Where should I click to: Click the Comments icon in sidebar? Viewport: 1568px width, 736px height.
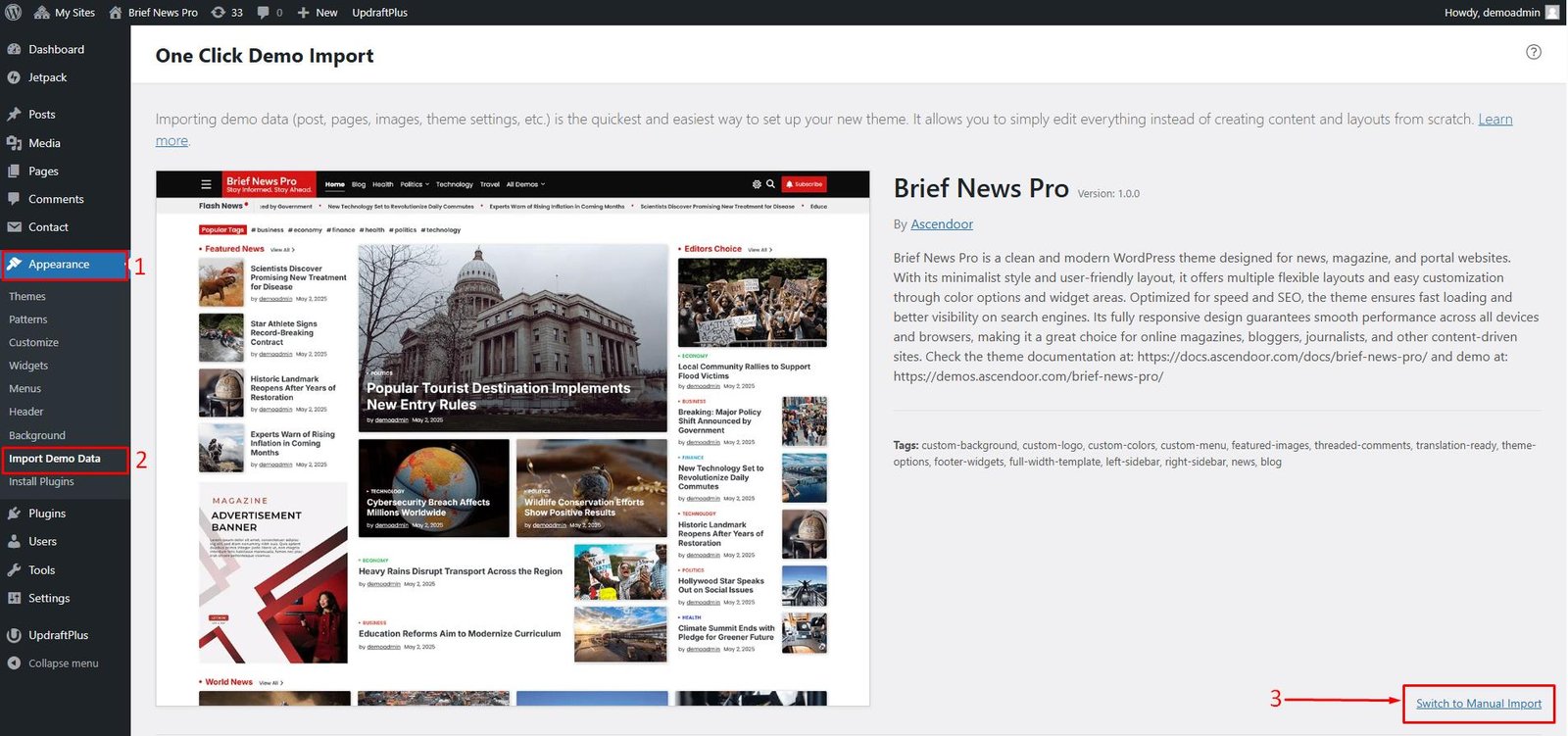pos(14,199)
